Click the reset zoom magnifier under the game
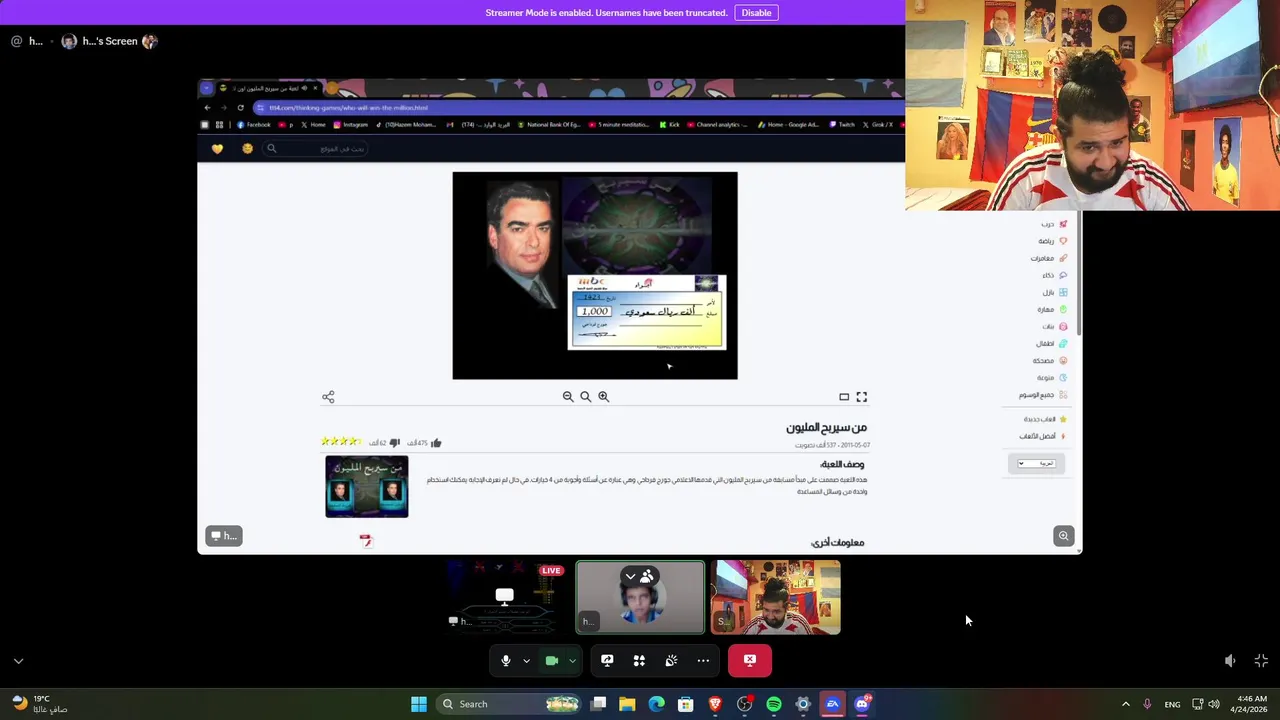Screen dimensions: 1280x720 coord(586,397)
